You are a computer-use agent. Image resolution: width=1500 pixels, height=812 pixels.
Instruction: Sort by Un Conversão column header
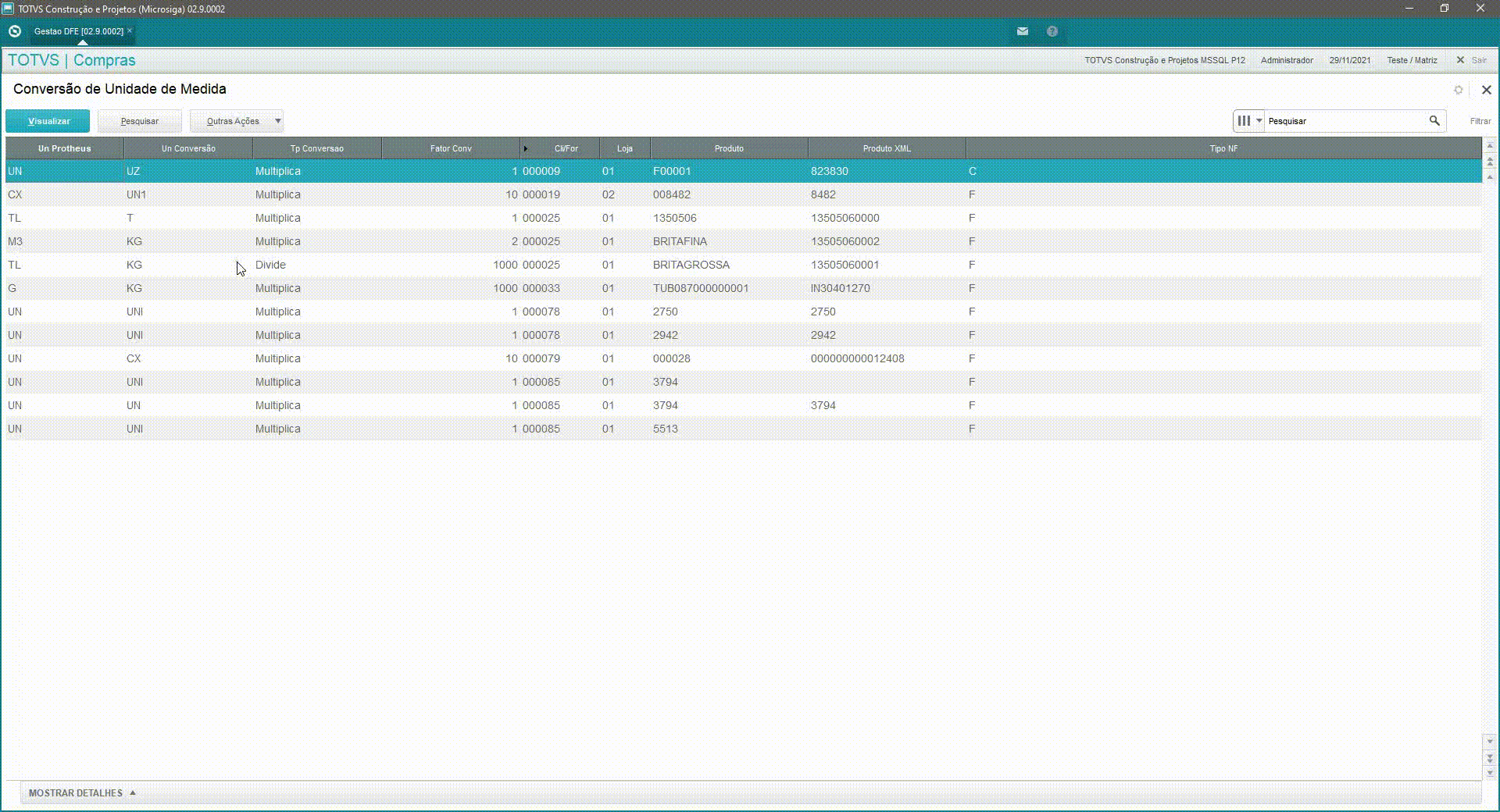(188, 148)
